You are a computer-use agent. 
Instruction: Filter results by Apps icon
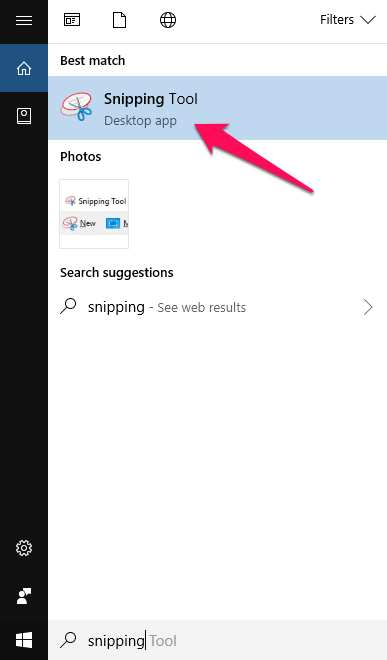click(72, 20)
